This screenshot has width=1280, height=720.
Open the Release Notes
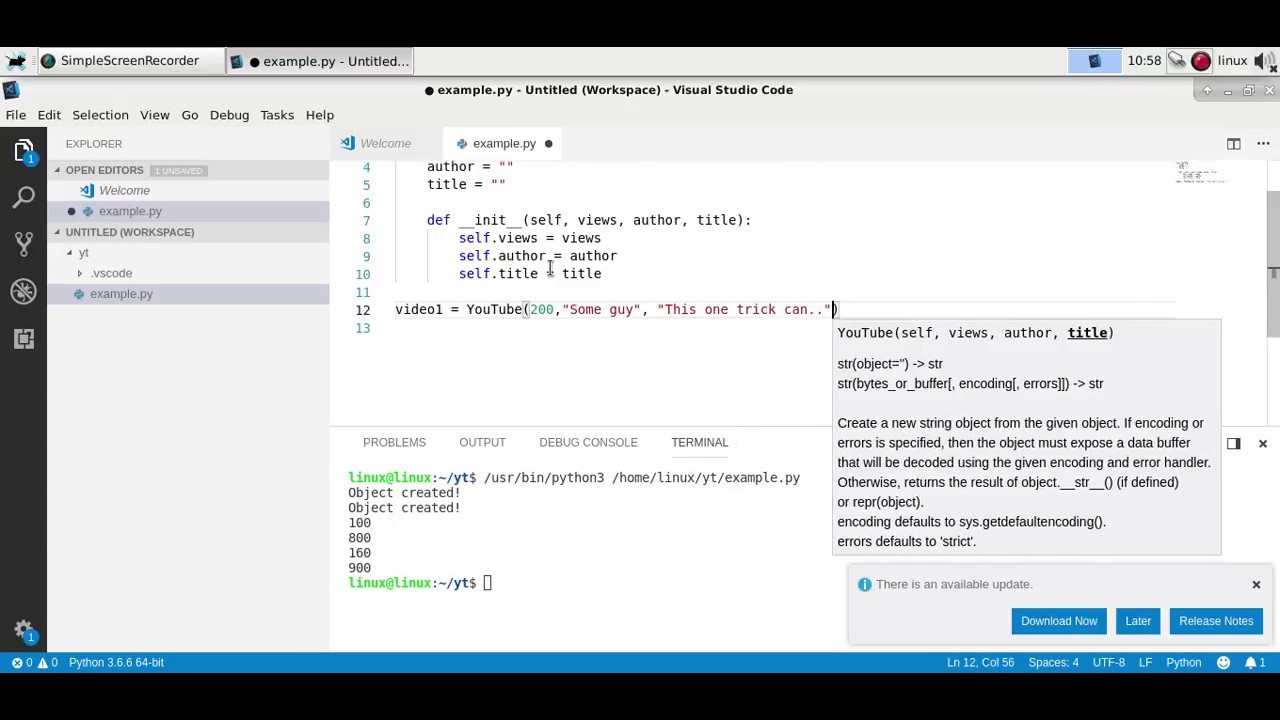tap(1216, 621)
